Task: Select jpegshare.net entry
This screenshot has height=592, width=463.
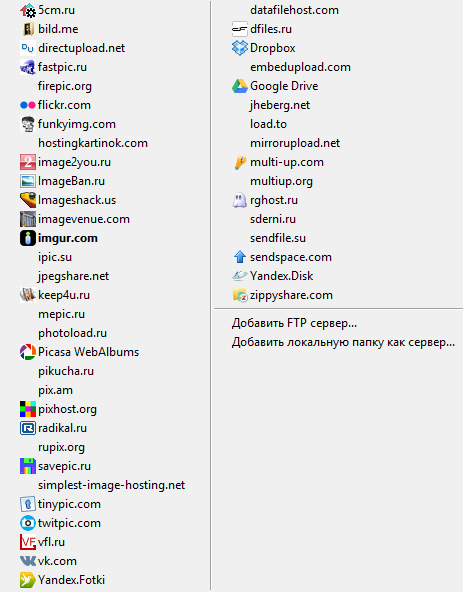Action: [x=73, y=276]
